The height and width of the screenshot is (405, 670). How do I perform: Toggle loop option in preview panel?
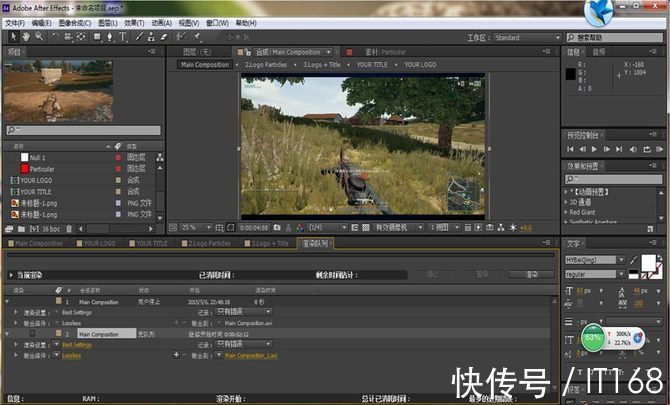coord(646,149)
